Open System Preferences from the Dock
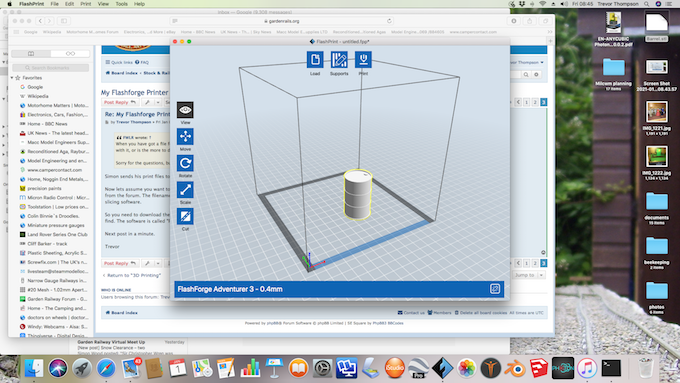The image size is (680, 383). [322, 368]
